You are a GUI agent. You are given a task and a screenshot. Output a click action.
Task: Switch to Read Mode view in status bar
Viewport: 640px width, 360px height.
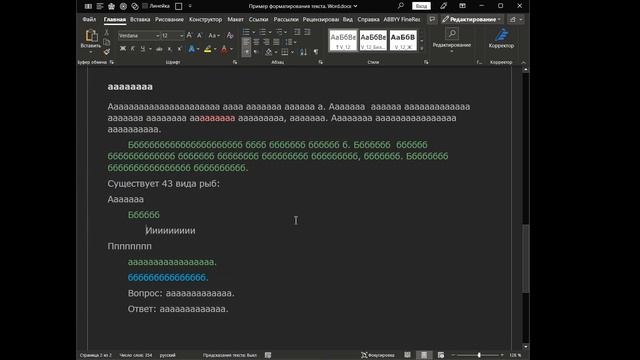coord(407,355)
